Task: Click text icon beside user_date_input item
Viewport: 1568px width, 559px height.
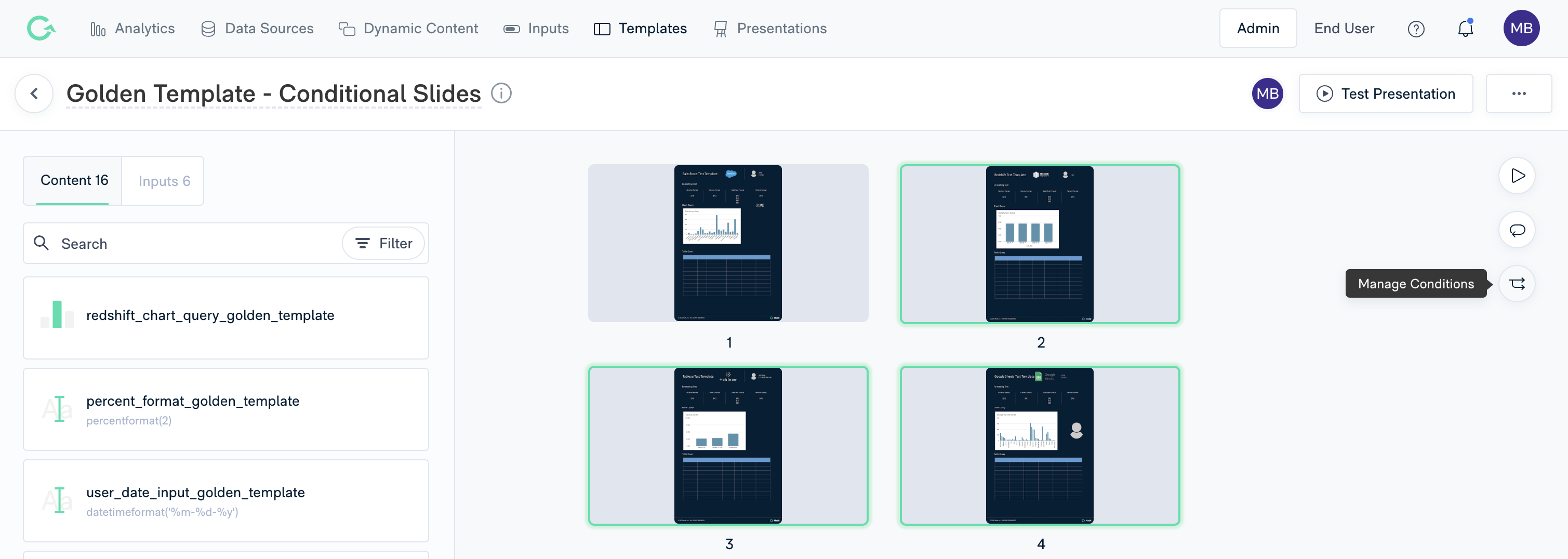Action: tap(58, 500)
